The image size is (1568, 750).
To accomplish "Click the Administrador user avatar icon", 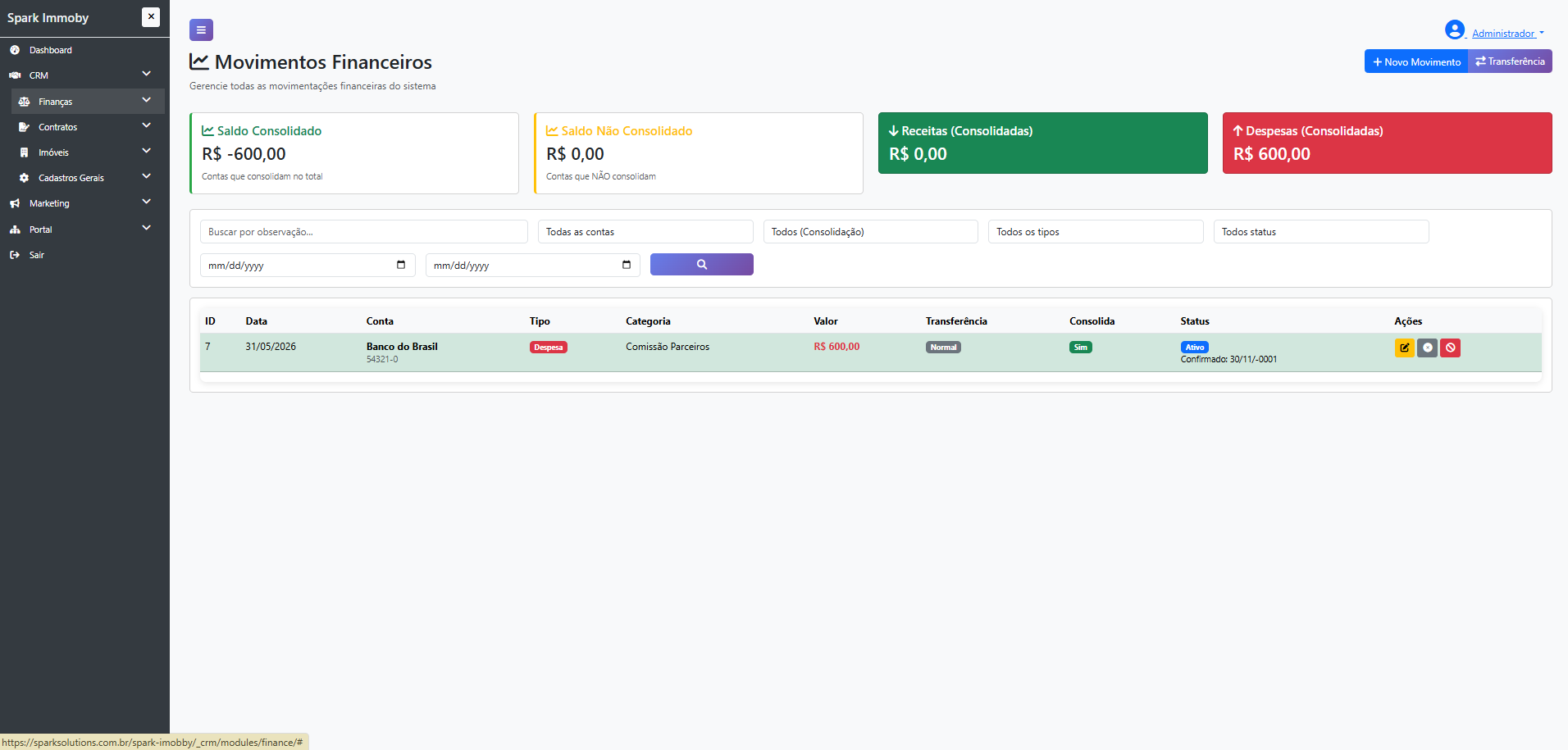I will pyautogui.click(x=1455, y=30).
